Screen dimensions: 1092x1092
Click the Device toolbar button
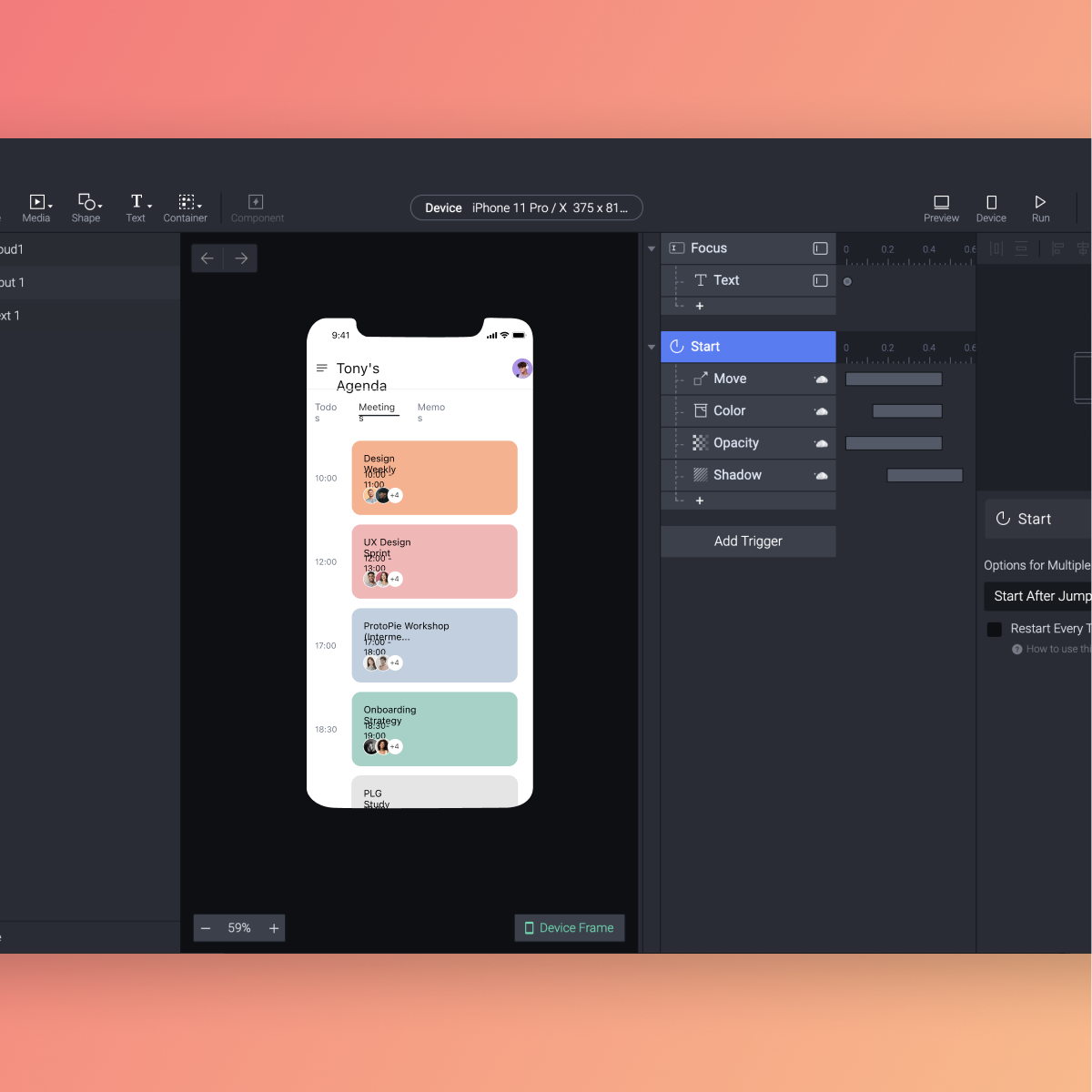pyautogui.click(x=991, y=207)
